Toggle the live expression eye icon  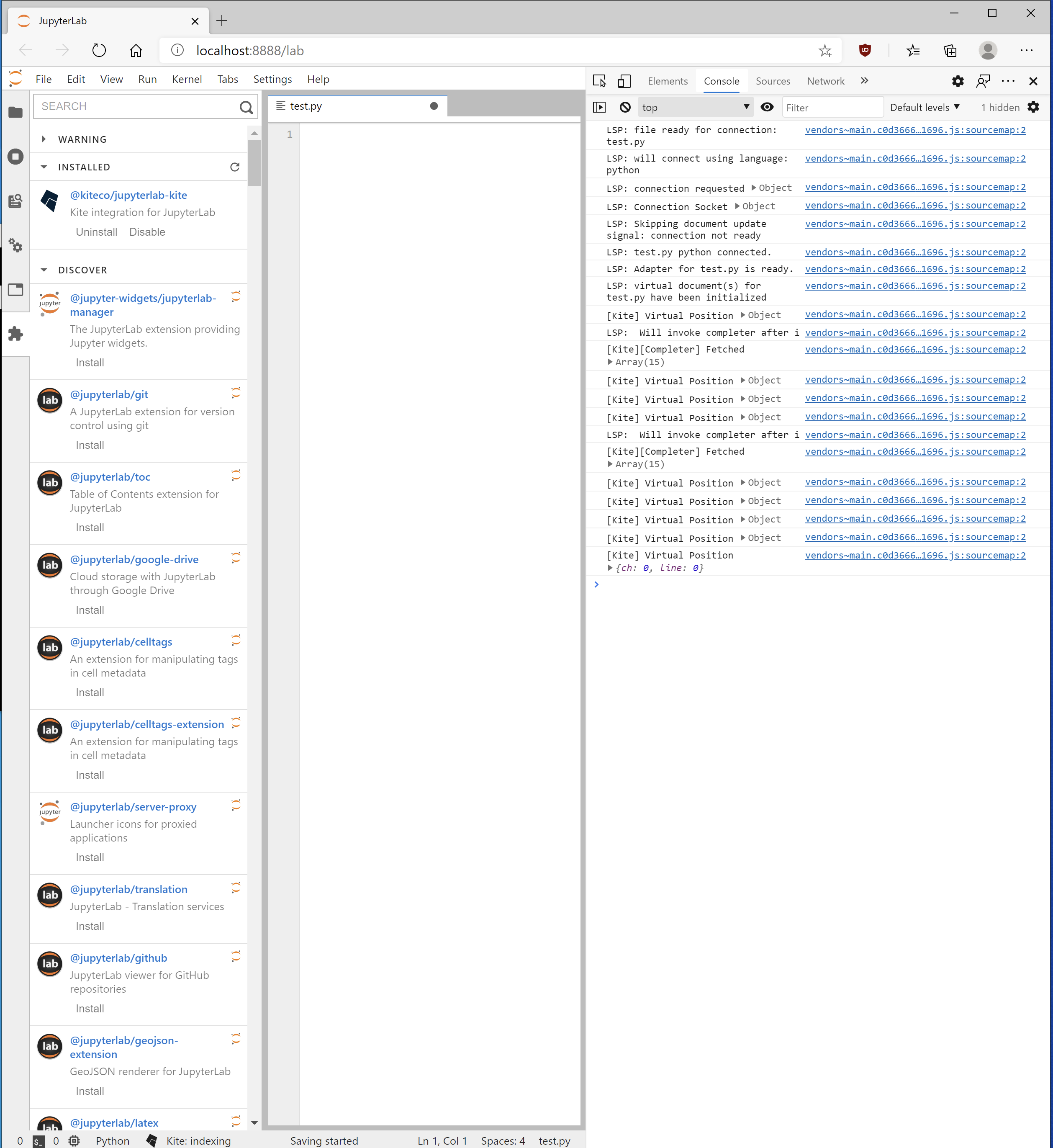pyautogui.click(x=767, y=107)
